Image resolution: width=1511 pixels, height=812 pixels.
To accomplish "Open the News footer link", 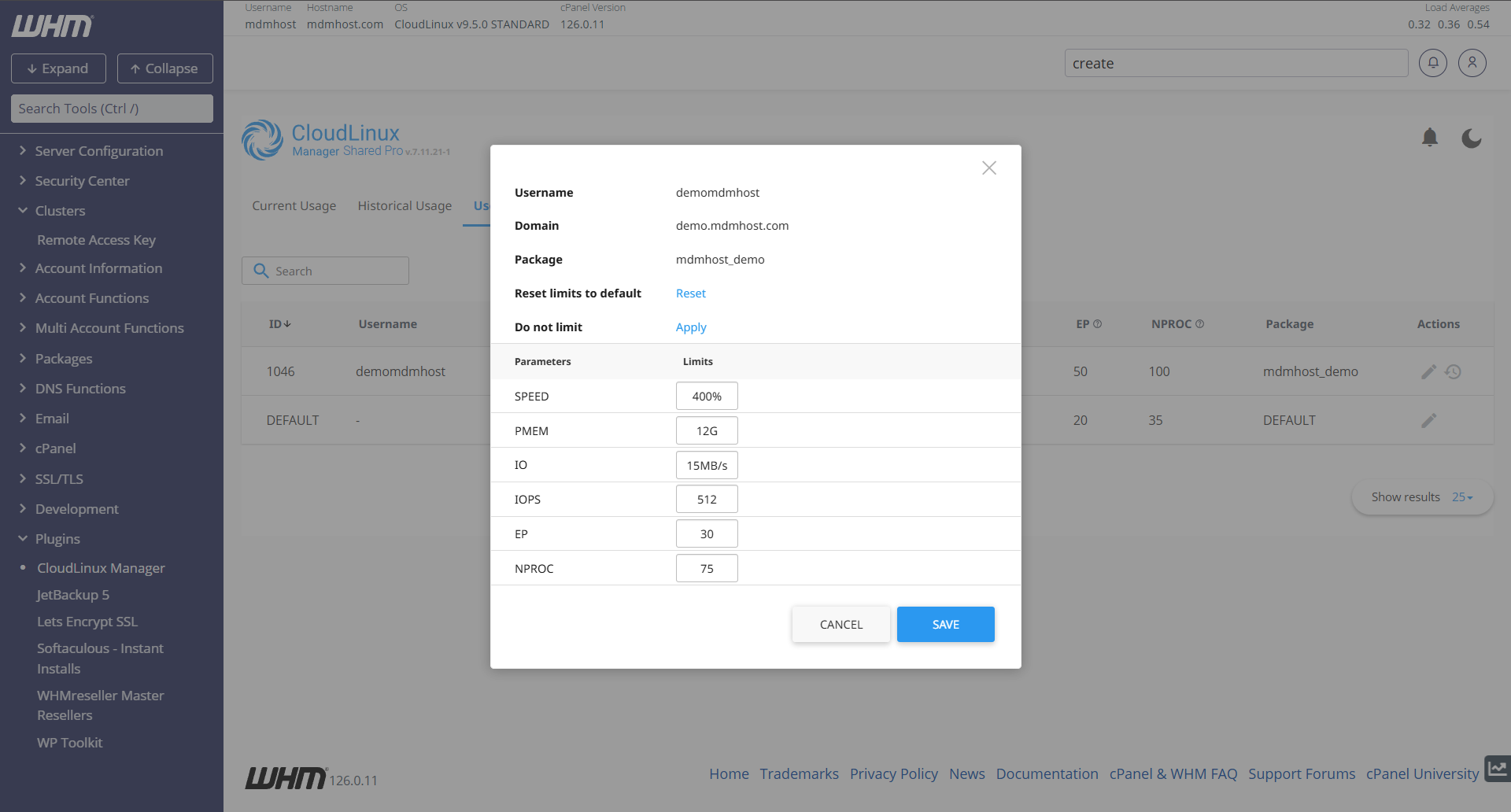I will [966, 773].
